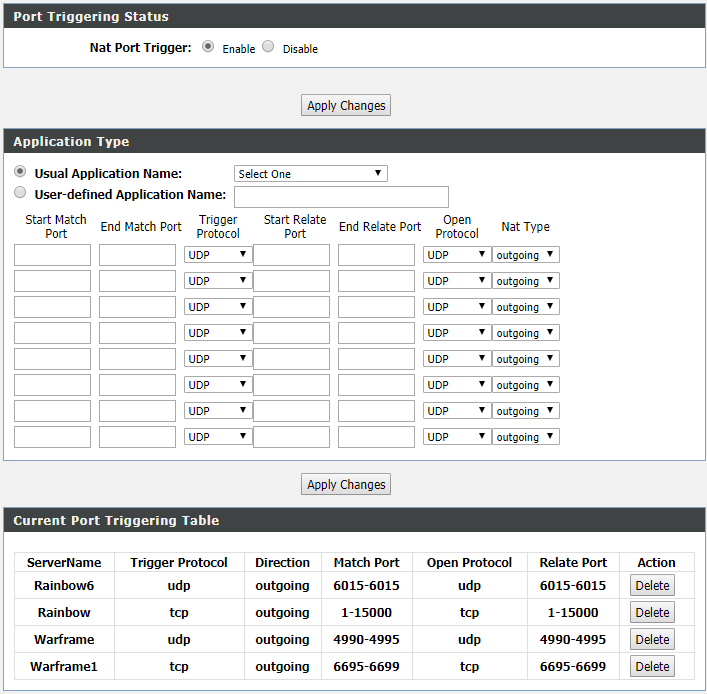Click the third row End Match Port field
Viewport: 707px width, 694px height.
click(x=138, y=307)
